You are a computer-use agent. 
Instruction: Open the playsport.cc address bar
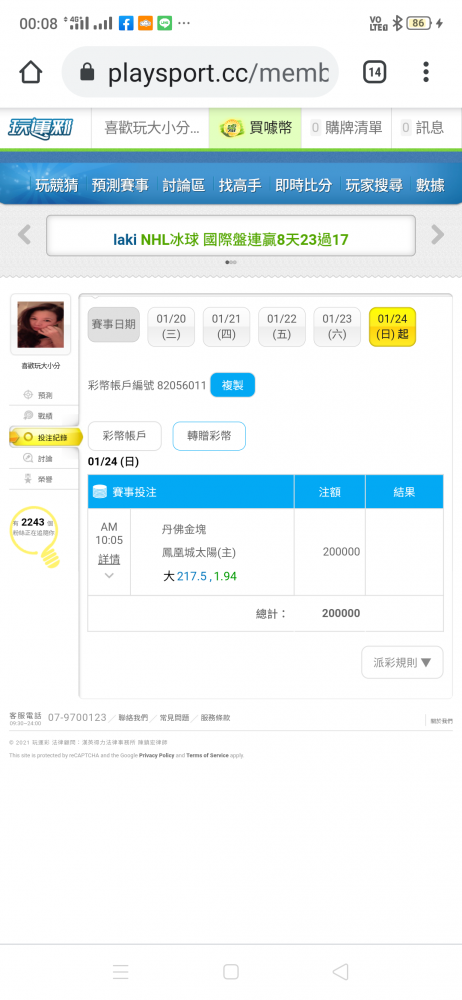click(x=200, y=72)
